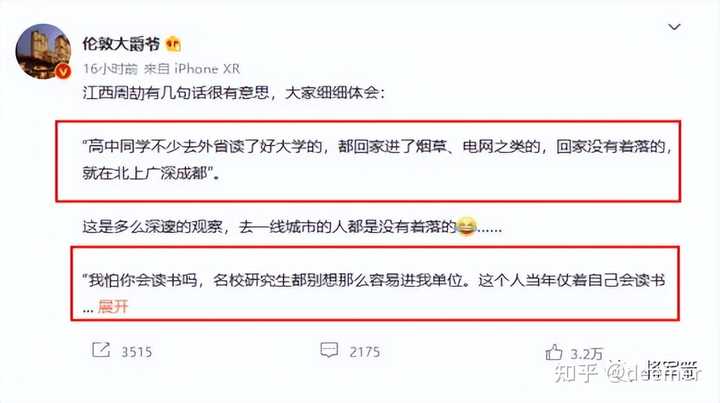Click the 这是多么深邃的观察 sentence

[x=292, y=227]
